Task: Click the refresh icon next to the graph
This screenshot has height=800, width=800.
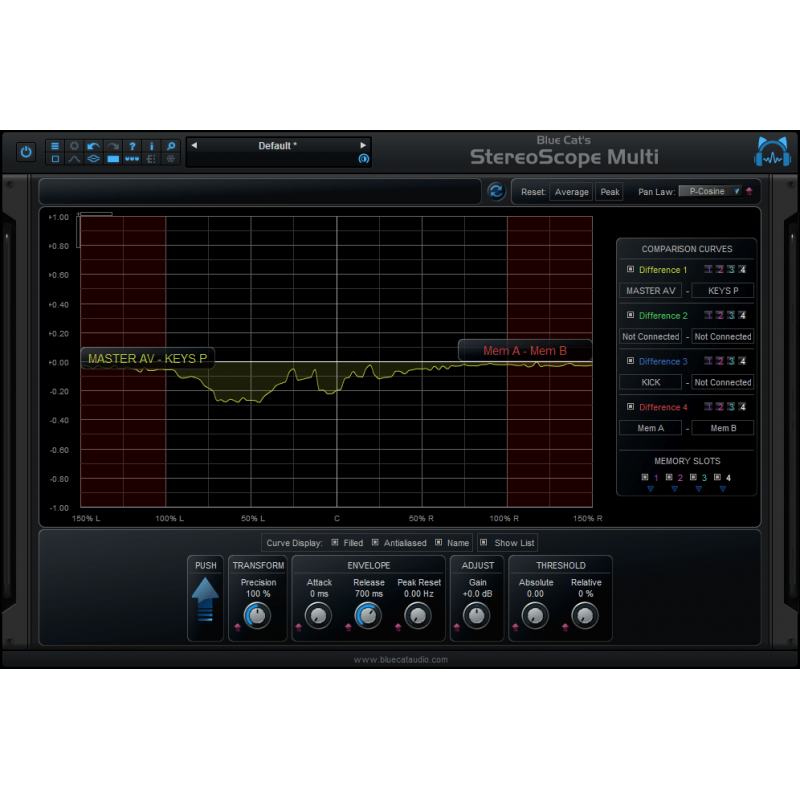Action: [x=497, y=191]
